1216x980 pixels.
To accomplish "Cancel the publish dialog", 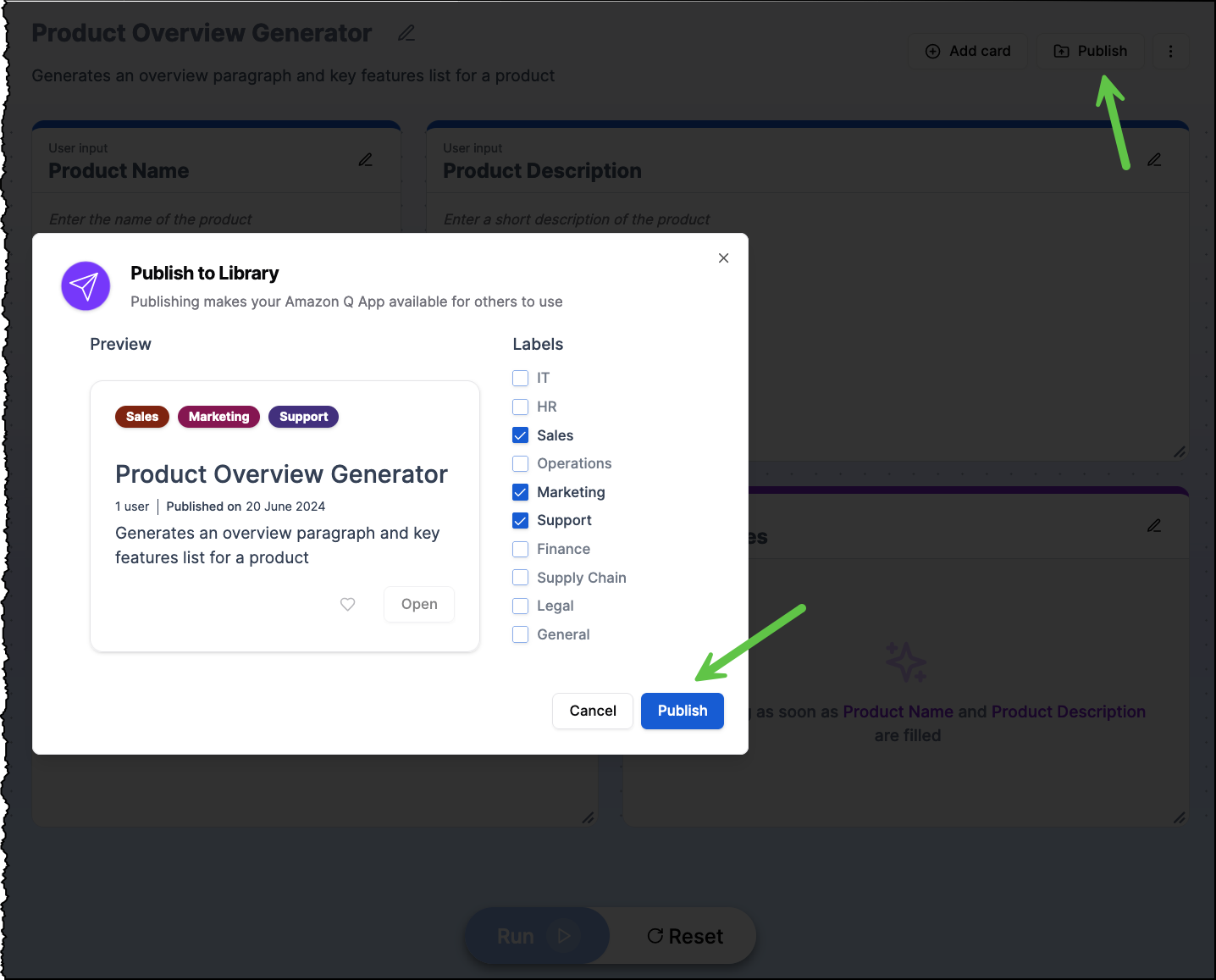I will [x=592, y=711].
